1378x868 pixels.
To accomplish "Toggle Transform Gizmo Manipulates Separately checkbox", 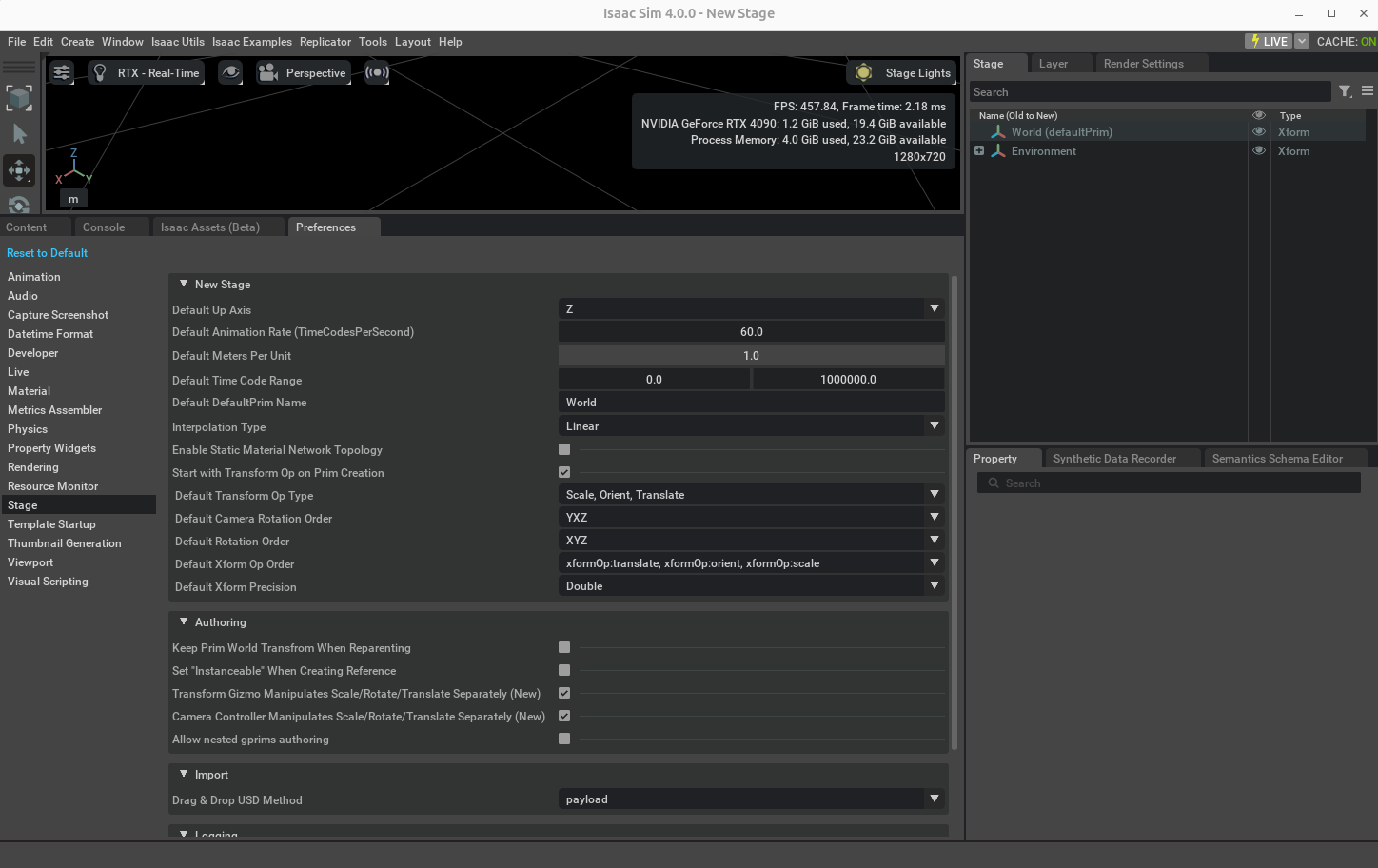I will point(564,693).
